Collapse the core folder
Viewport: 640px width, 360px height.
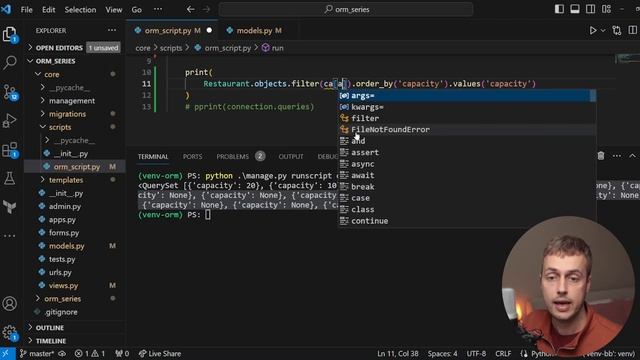(51, 75)
